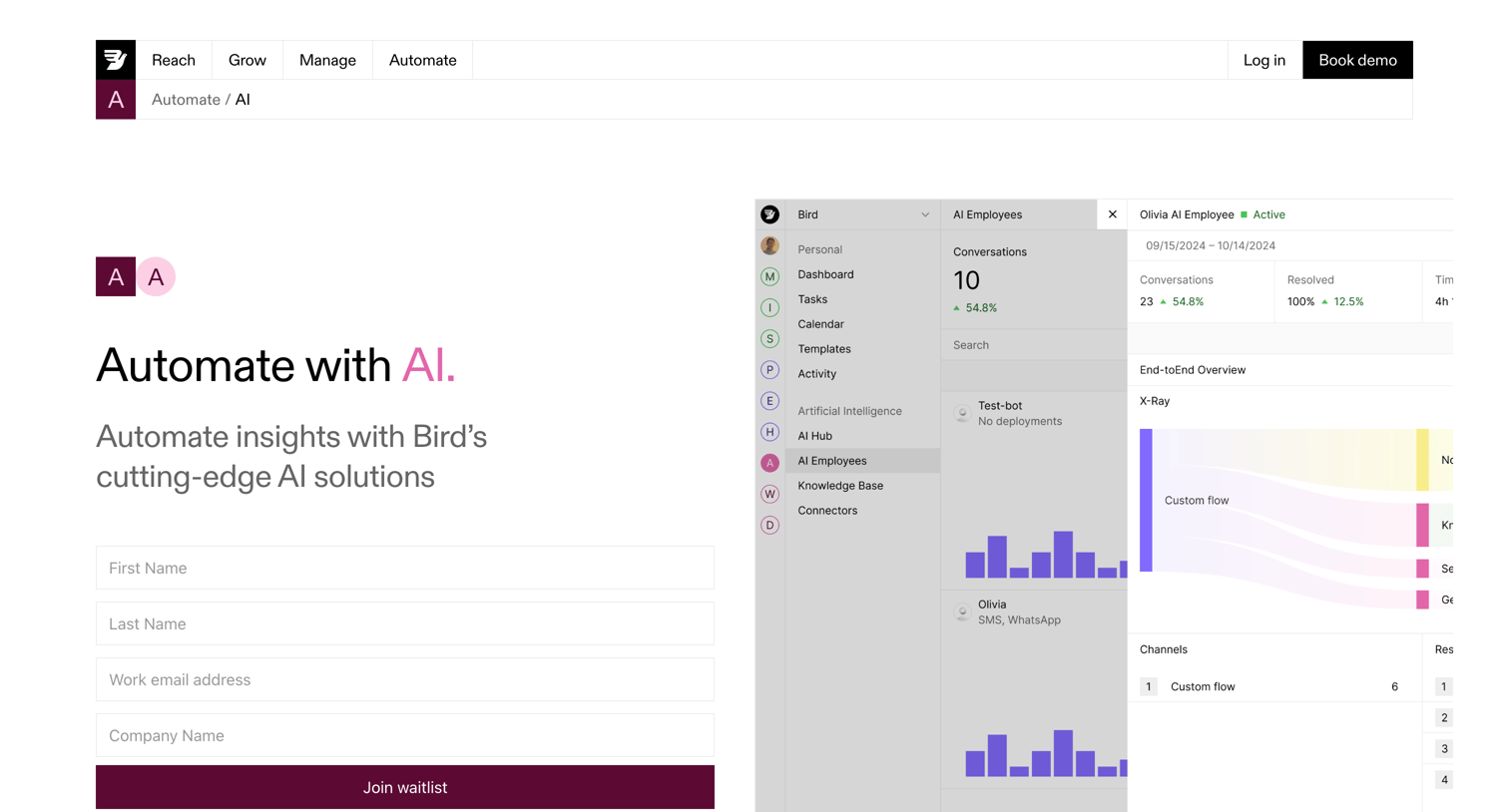
Task: Open Knowledge Base in the sidebar
Action: (x=840, y=486)
